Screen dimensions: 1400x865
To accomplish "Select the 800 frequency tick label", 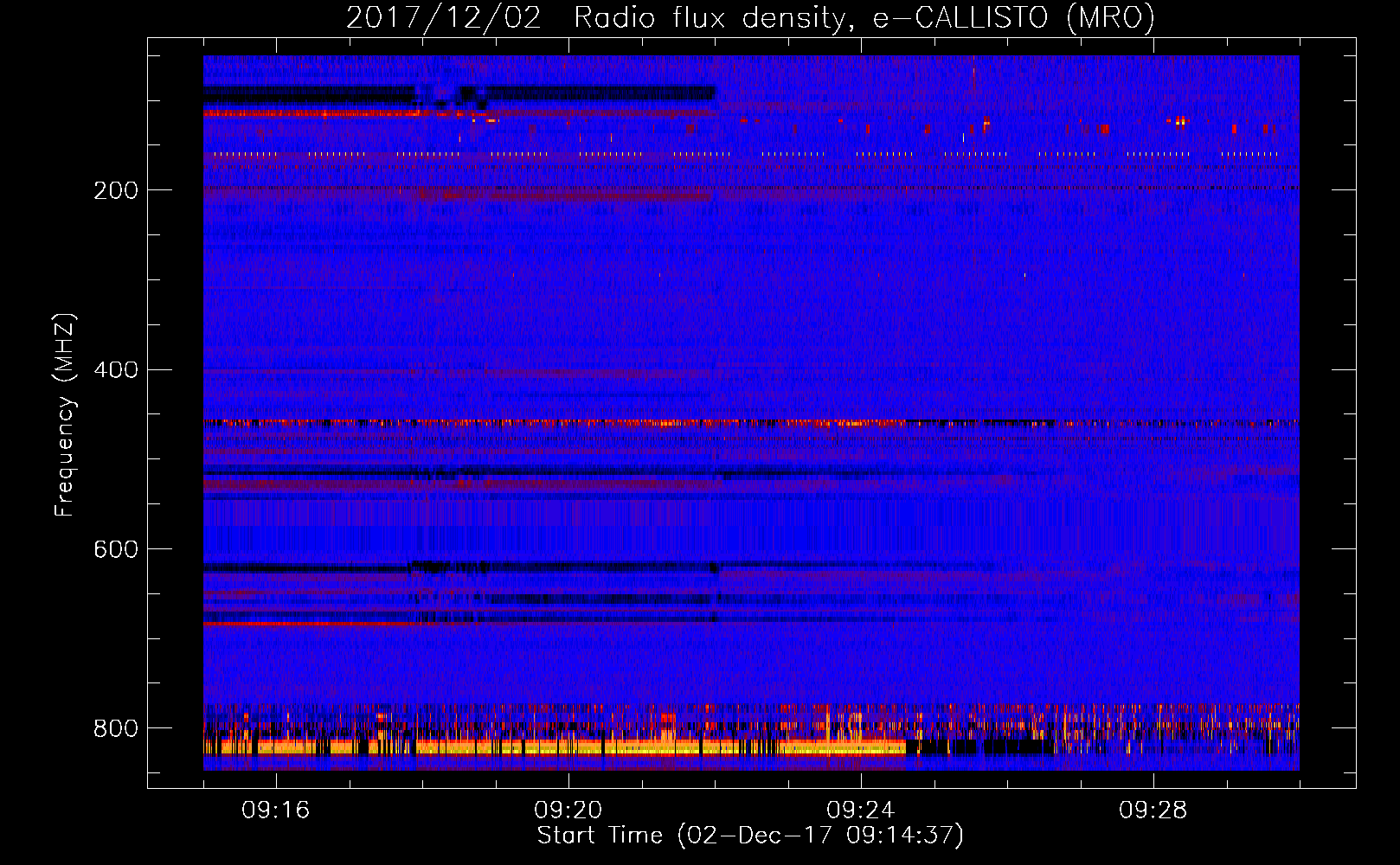I will 116,728.
